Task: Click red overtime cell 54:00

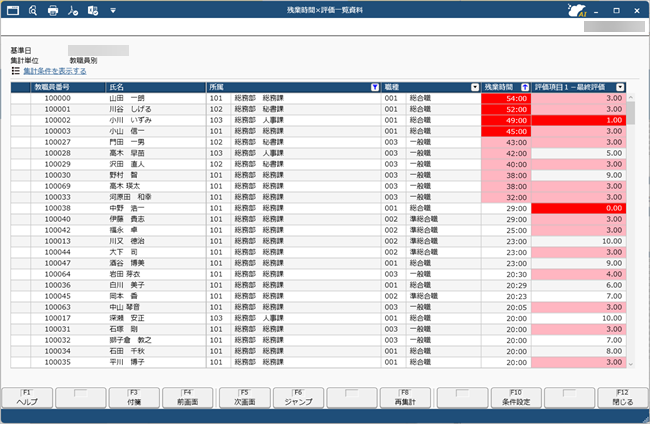Action: point(506,99)
